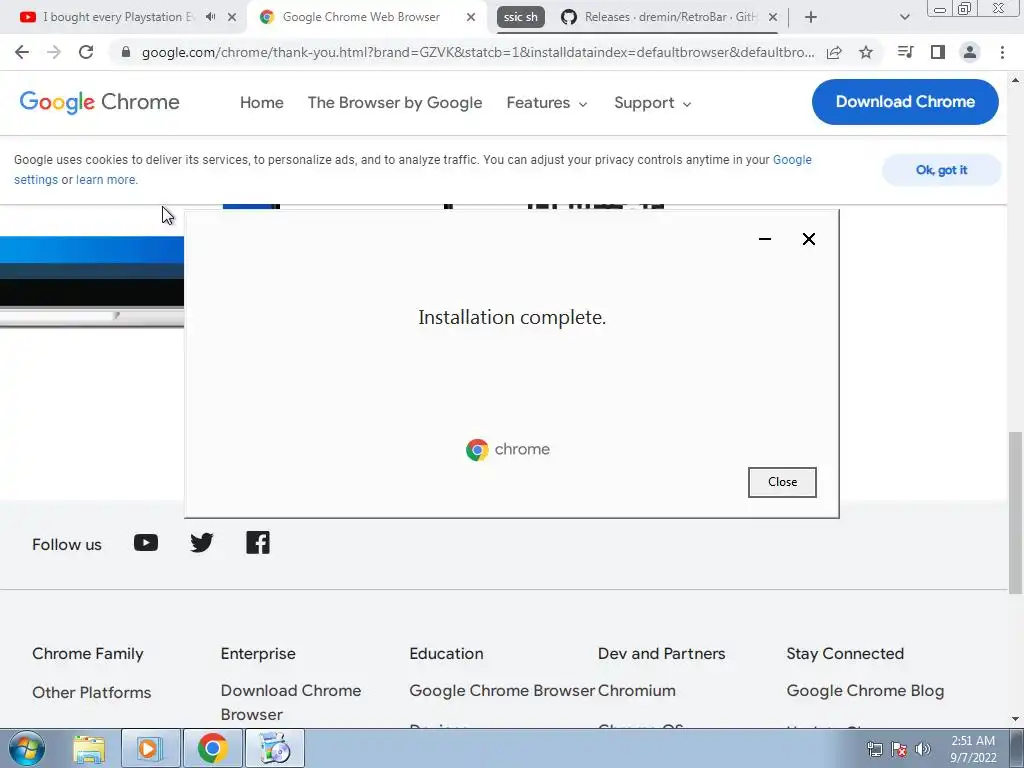Viewport: 1024px width, 768px height.
Task: Click the page vertical scrollbar thumb
Action: tap(1015, 513)
